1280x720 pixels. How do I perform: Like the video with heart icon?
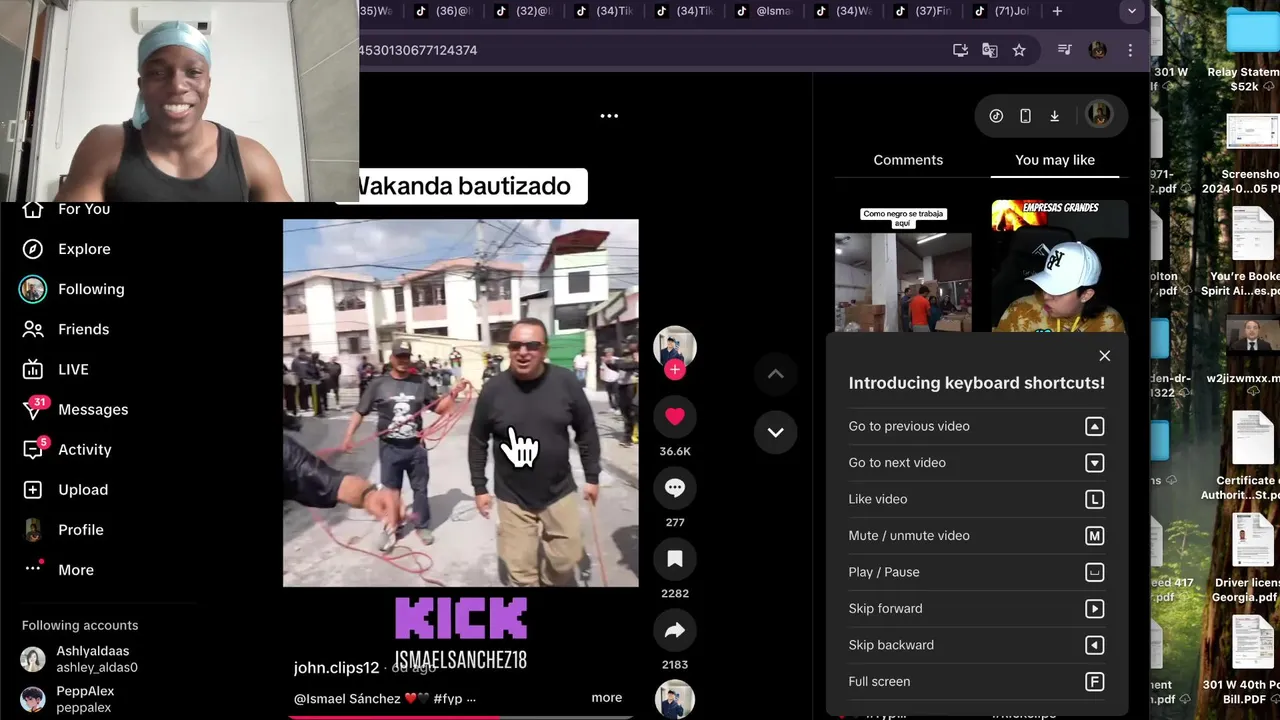(x=675, y=416)
